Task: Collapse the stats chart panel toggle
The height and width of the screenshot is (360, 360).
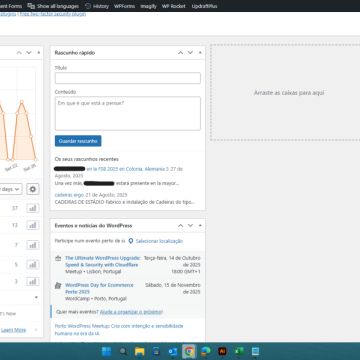Action: pos(39,53)
